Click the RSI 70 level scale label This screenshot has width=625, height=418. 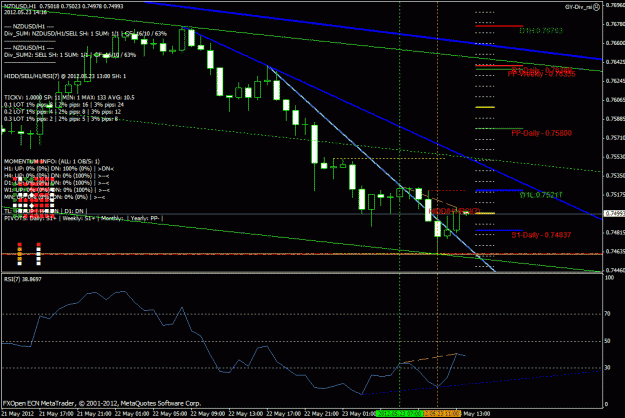tap(607, 314)
